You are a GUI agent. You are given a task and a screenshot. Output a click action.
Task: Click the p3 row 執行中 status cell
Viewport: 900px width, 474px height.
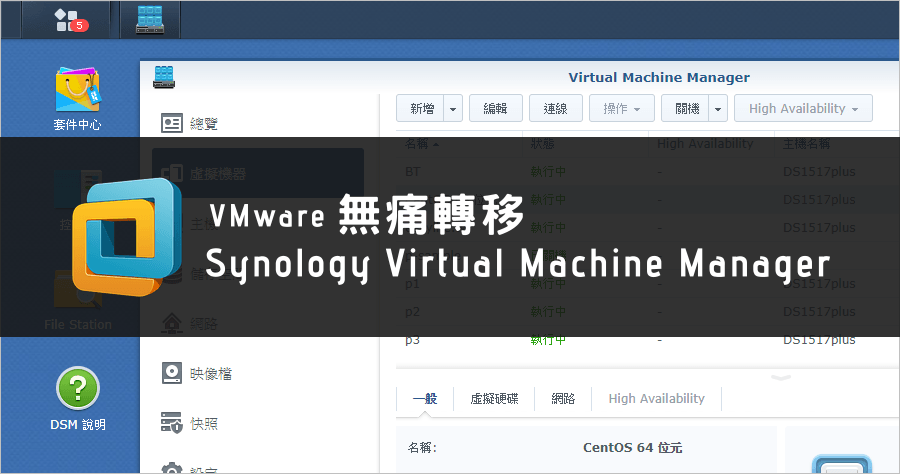tap(548, 340)
